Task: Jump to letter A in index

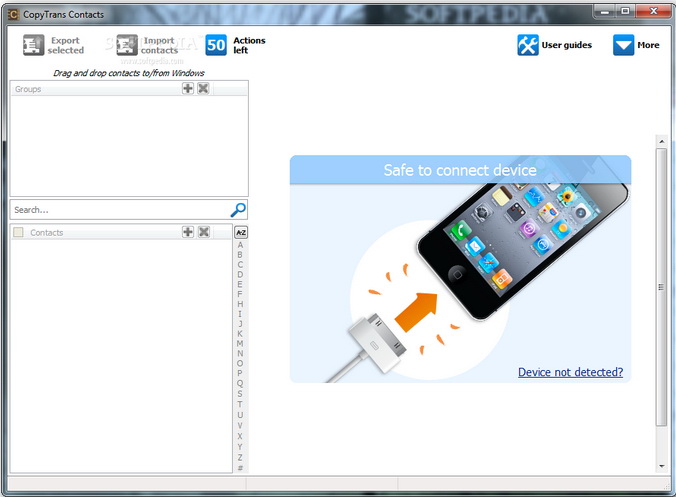Action: coord(240,245)
